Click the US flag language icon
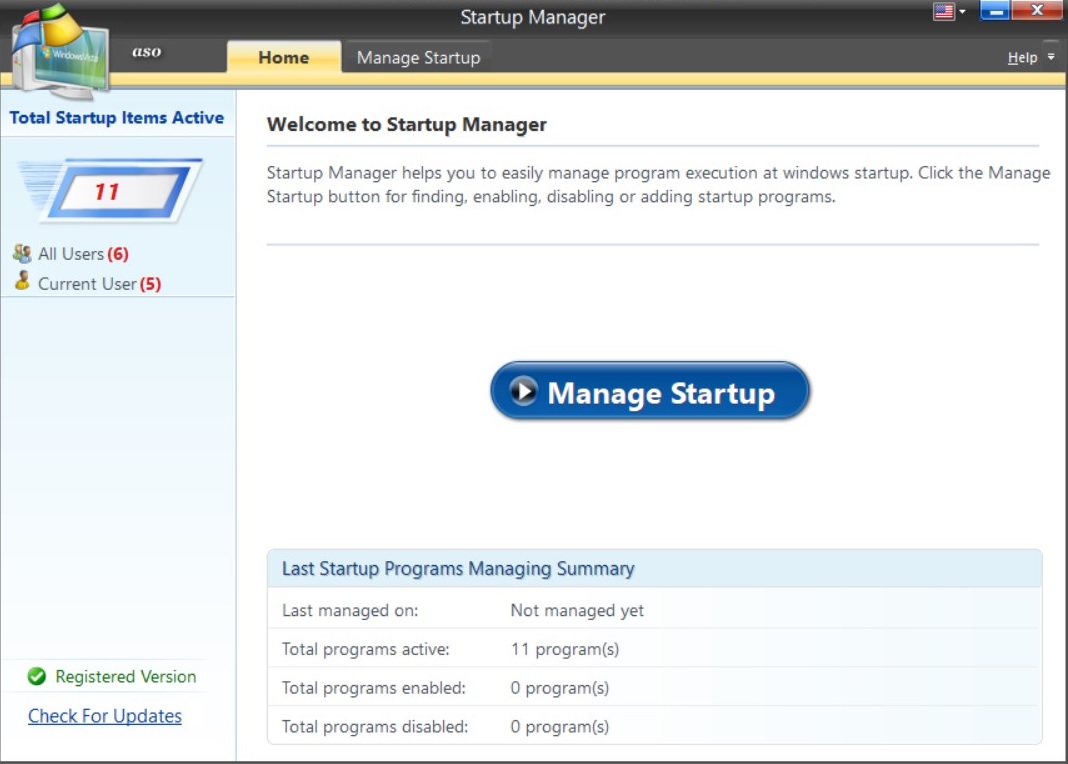Screen dimensions: 1068x764 [x=943, y=12]
